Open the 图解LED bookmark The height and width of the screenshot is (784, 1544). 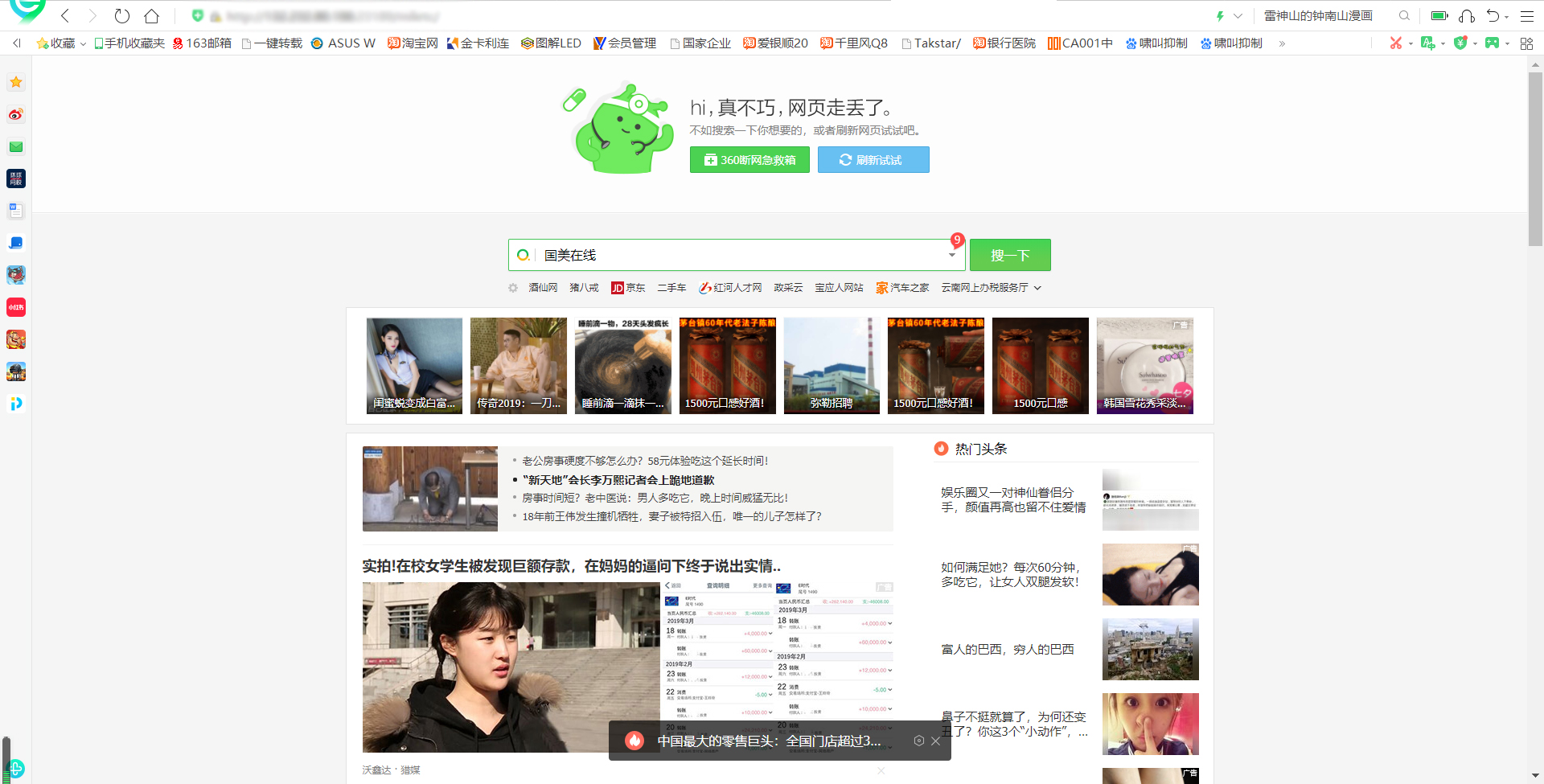[551, 43]
